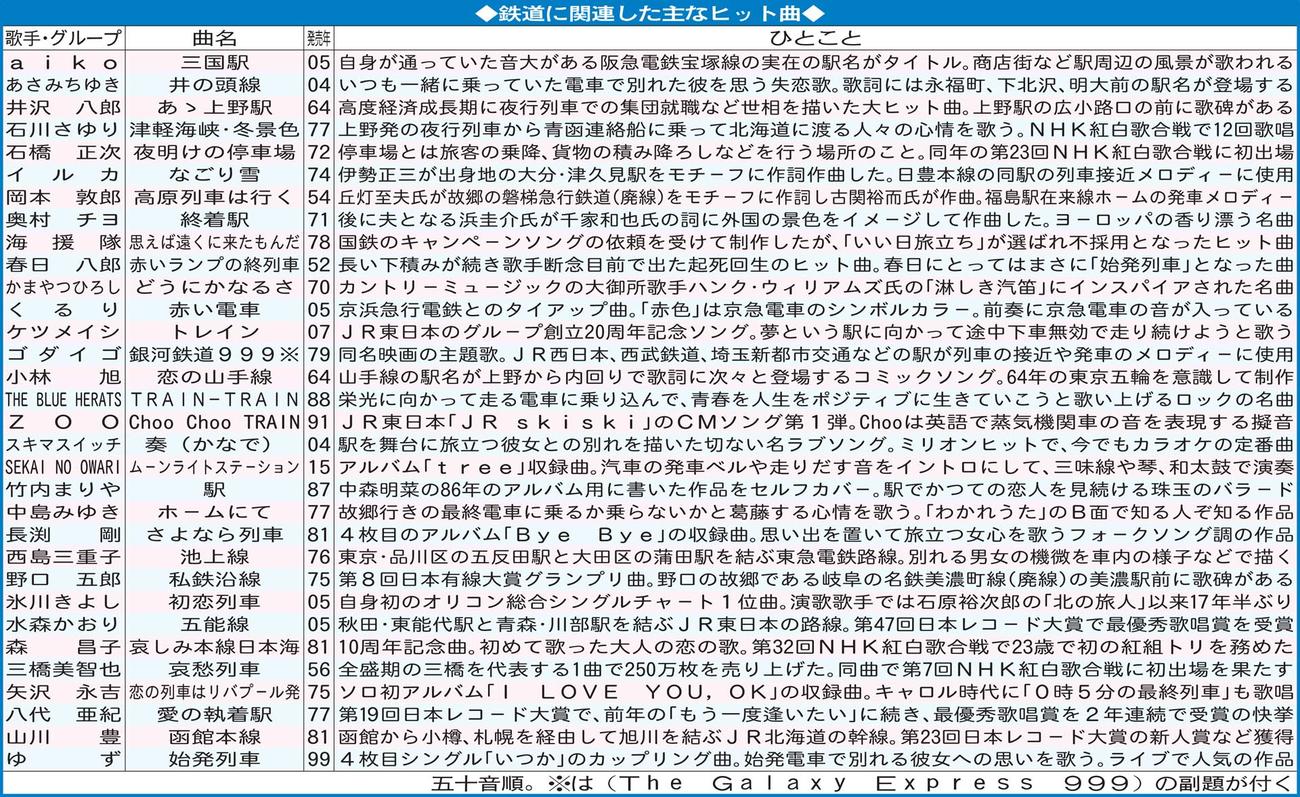Select song title 高原列車は行く

click(214, 197)
